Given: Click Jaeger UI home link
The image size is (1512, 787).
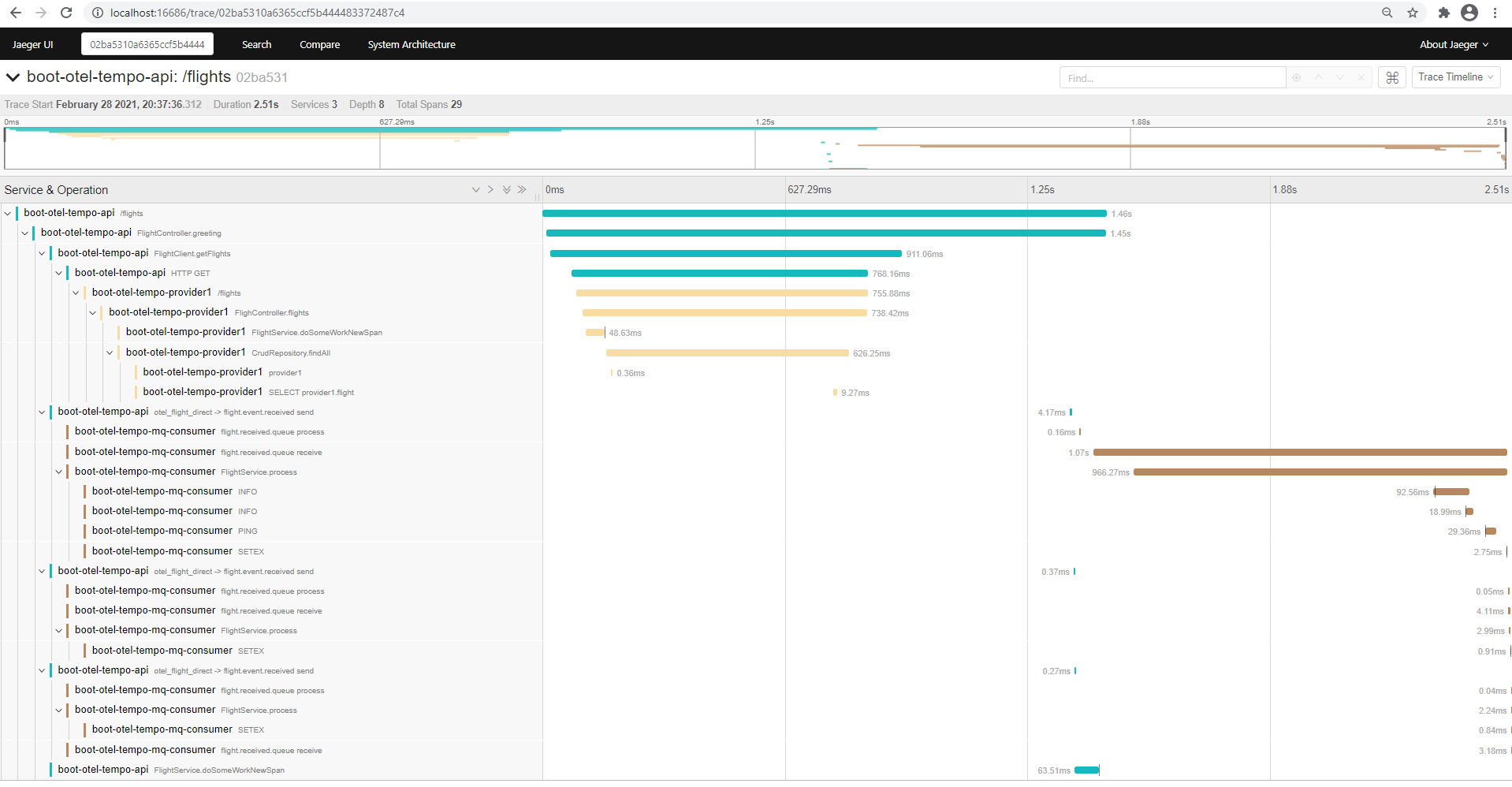Looking at the screenshot, I should 32,45.
